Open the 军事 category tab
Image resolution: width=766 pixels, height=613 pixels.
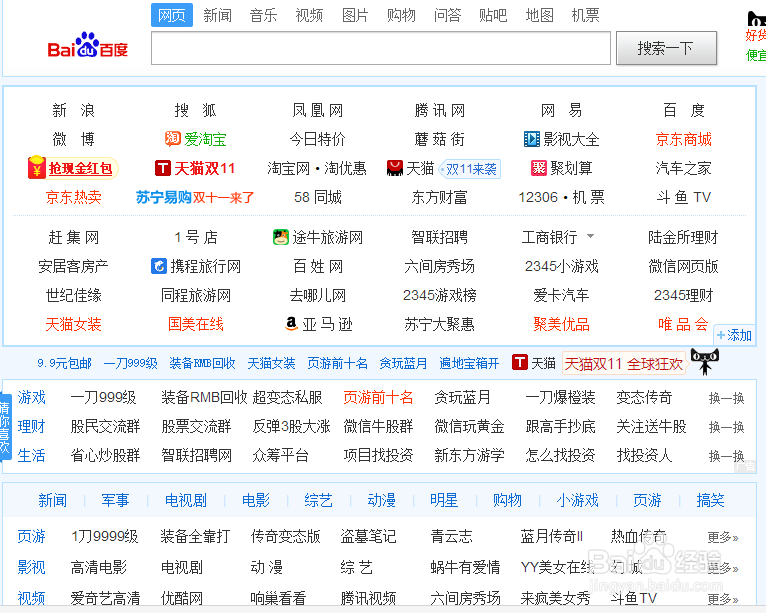click(115, 500)
